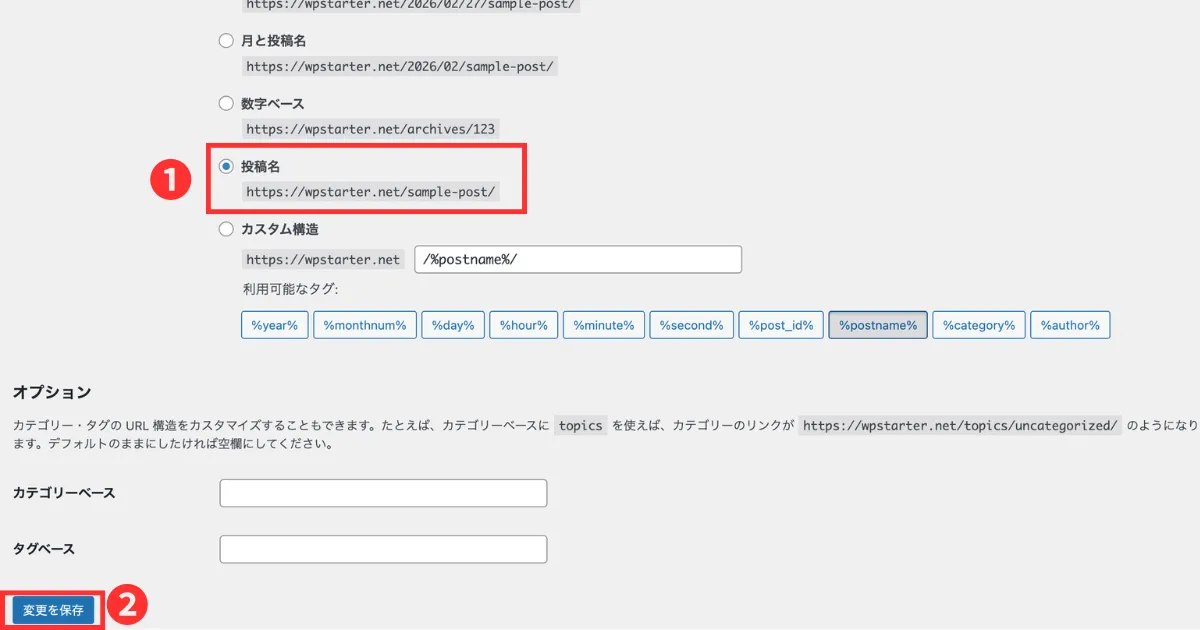The image size is (1200, 630).
Task: Insert the %category% tag
Action: click(979, 325)
